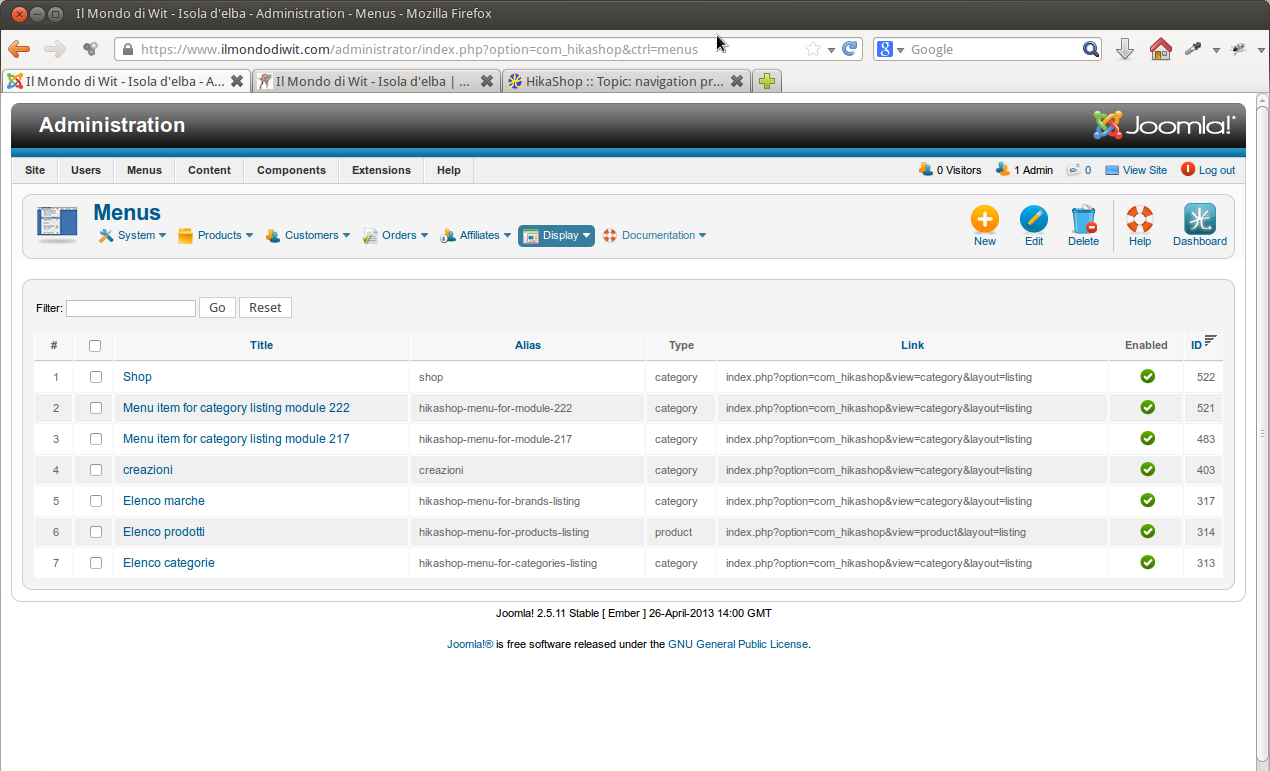Sort the table by Title column

click(x=261, y=345)
